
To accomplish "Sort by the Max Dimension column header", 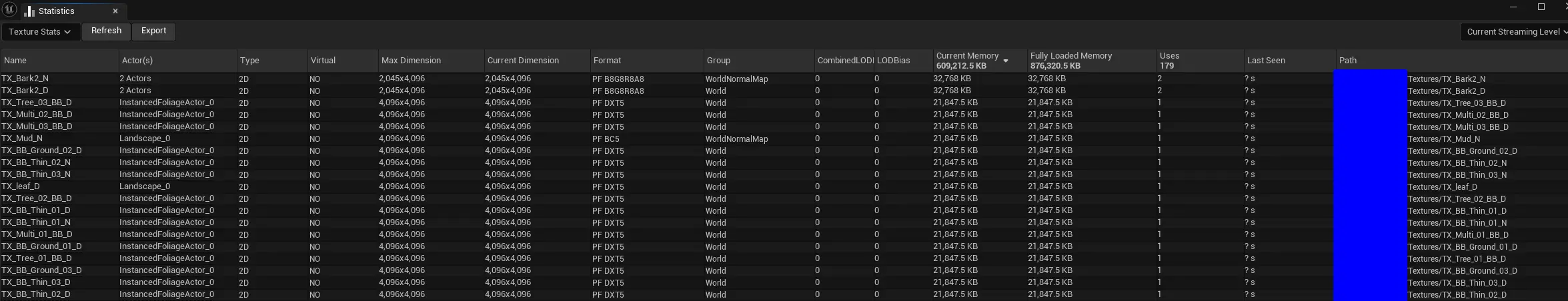I will click(x=411, y=61).
